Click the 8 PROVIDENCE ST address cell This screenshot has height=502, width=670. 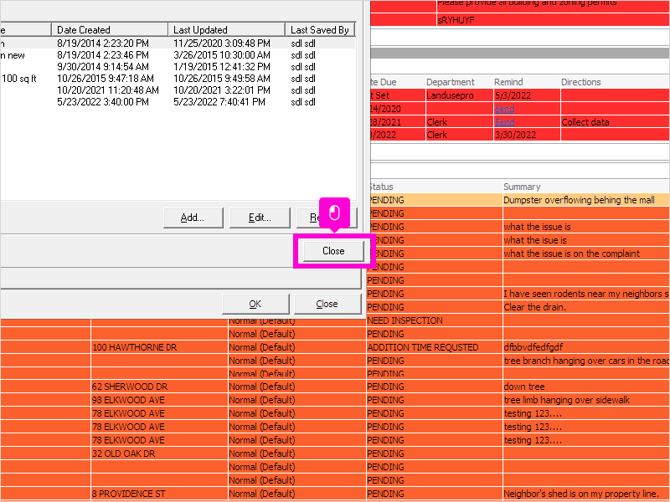coord(159,494)
